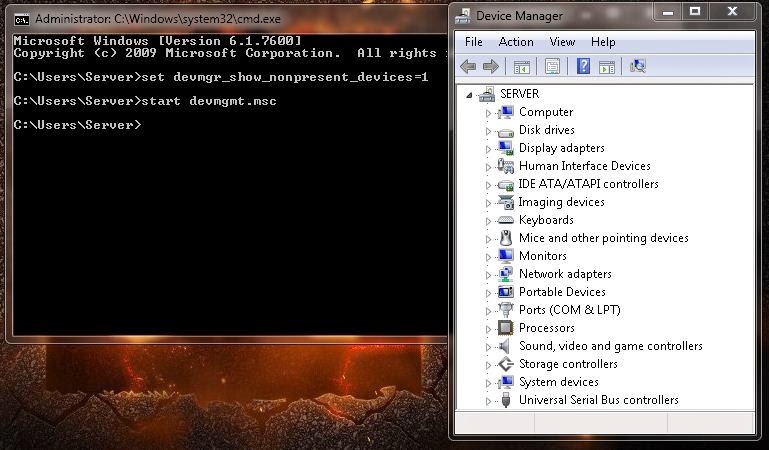Click the Keyboards icon
Image resolution: width=769 pixels, height=450 pixels.
tap(506, 220)
